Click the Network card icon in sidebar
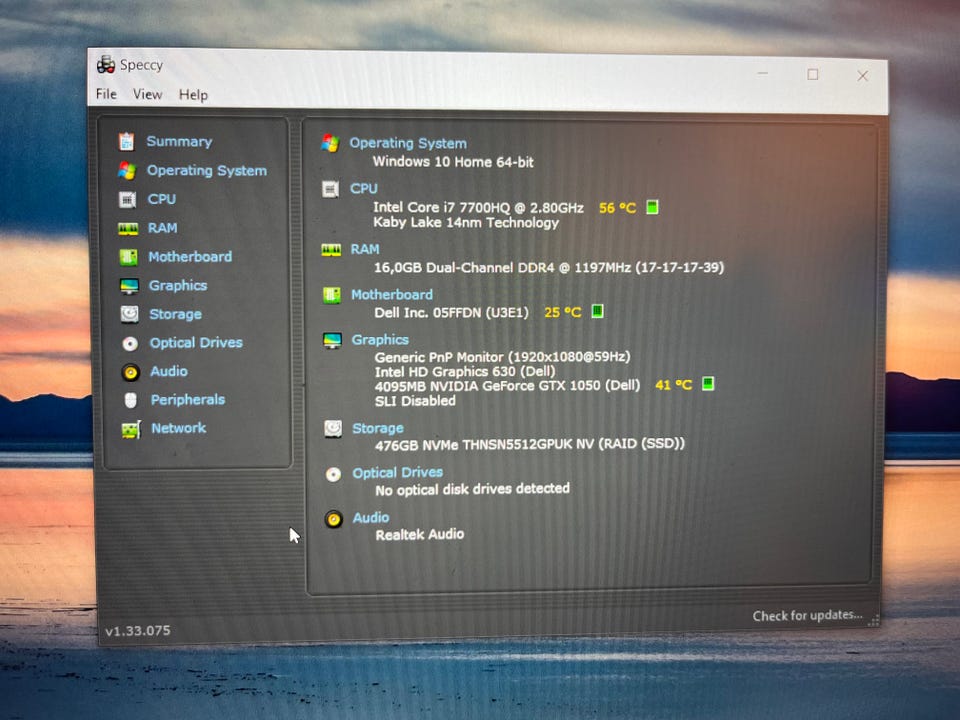This screenshot has width=960, height=720. [131, 429]
